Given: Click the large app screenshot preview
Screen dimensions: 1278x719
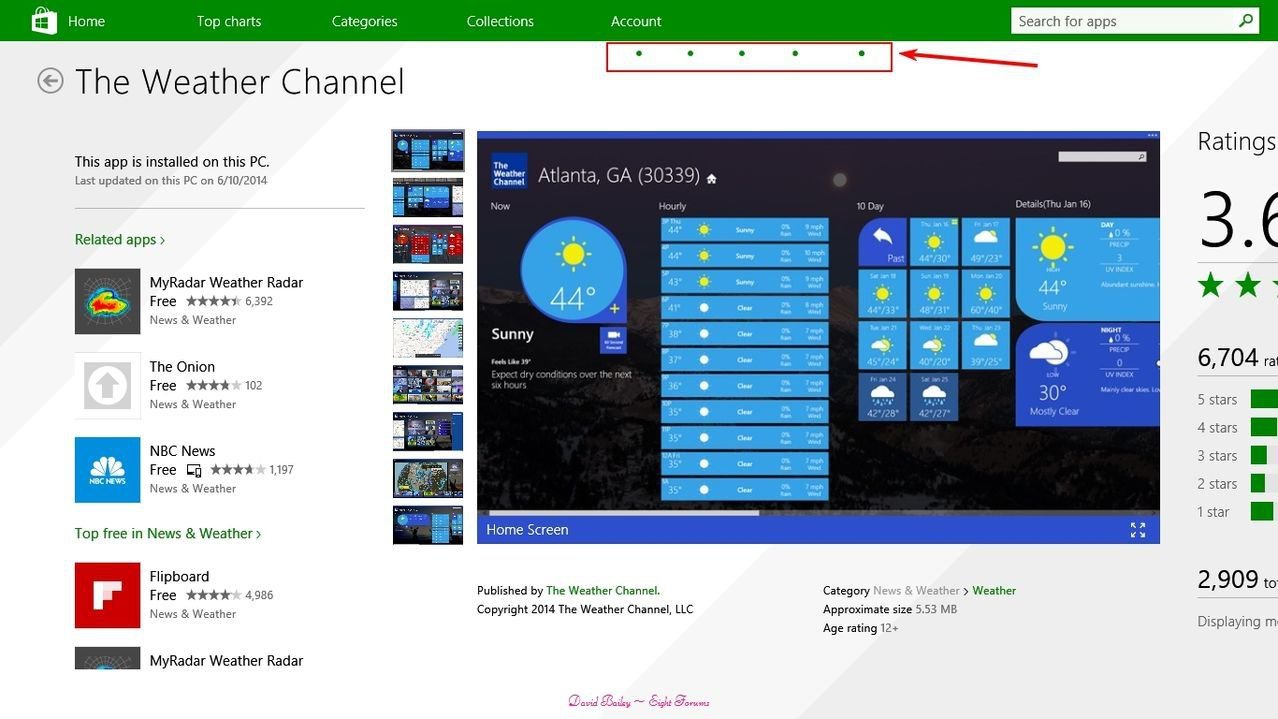Looking at the screenshot, I should tap(818, 337).
